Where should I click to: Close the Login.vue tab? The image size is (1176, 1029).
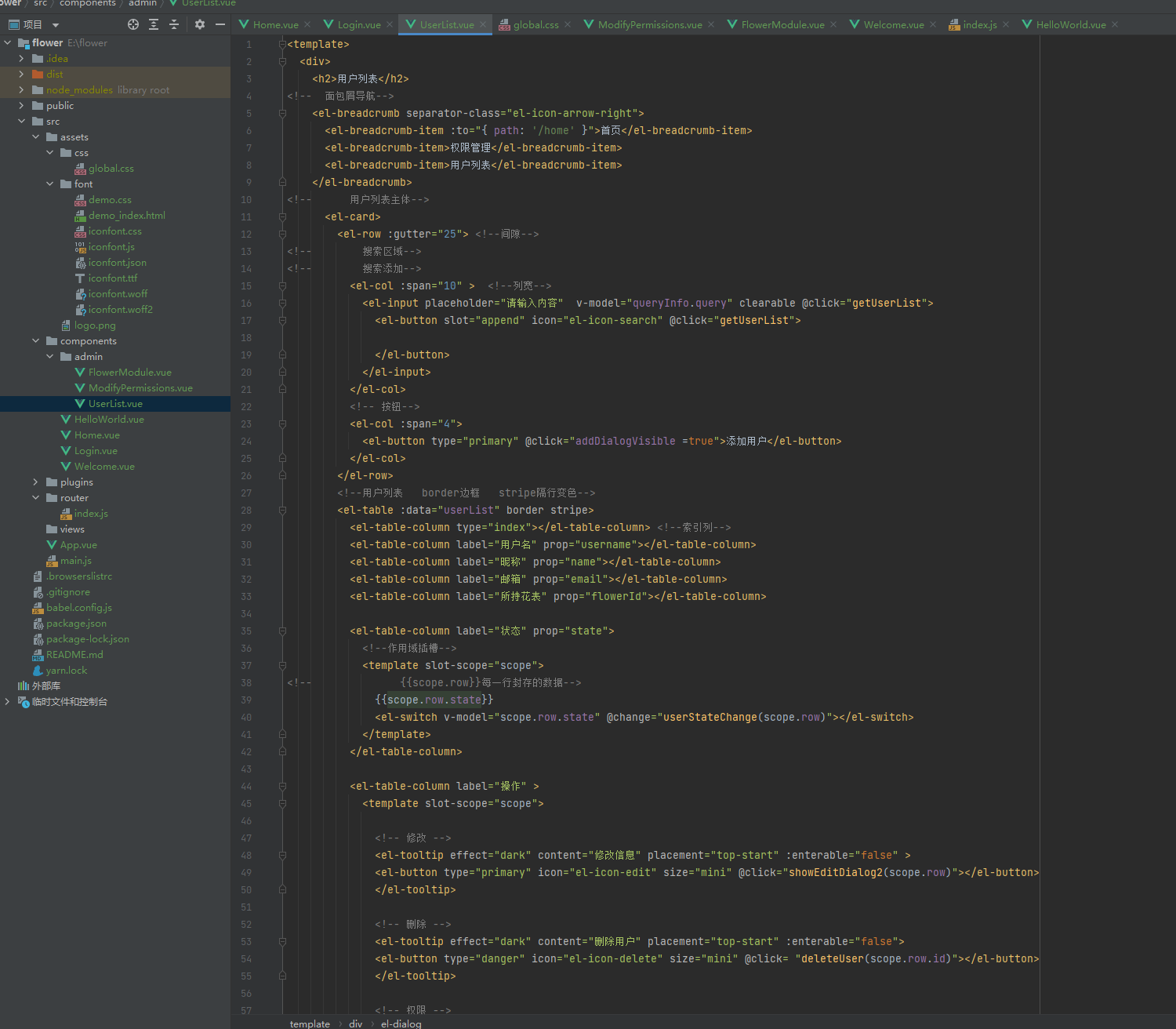[x=390, y=24]
